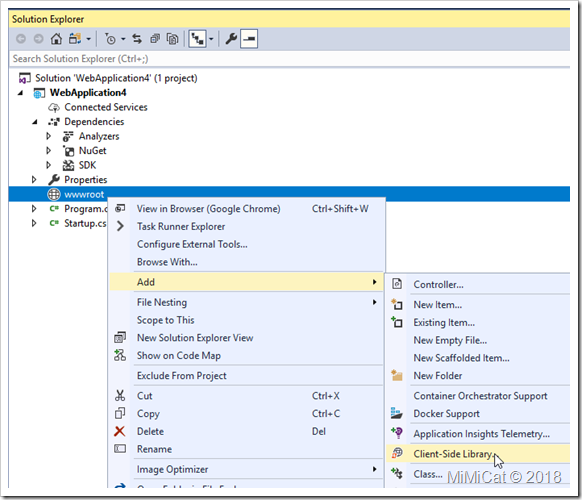
Task: Choose Existing Item... in the Add submenu
Action: click(x=478, y=323)
